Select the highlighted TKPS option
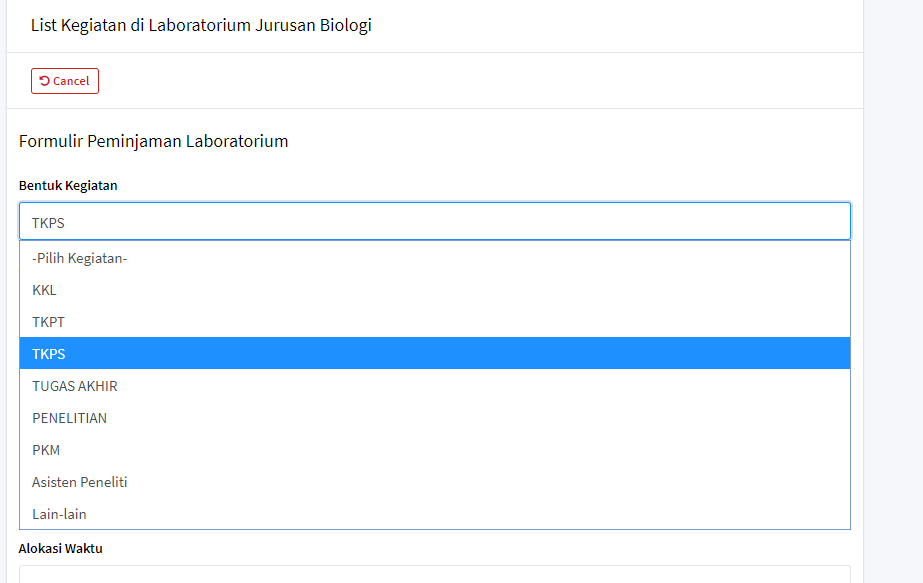 pos(48,354)
